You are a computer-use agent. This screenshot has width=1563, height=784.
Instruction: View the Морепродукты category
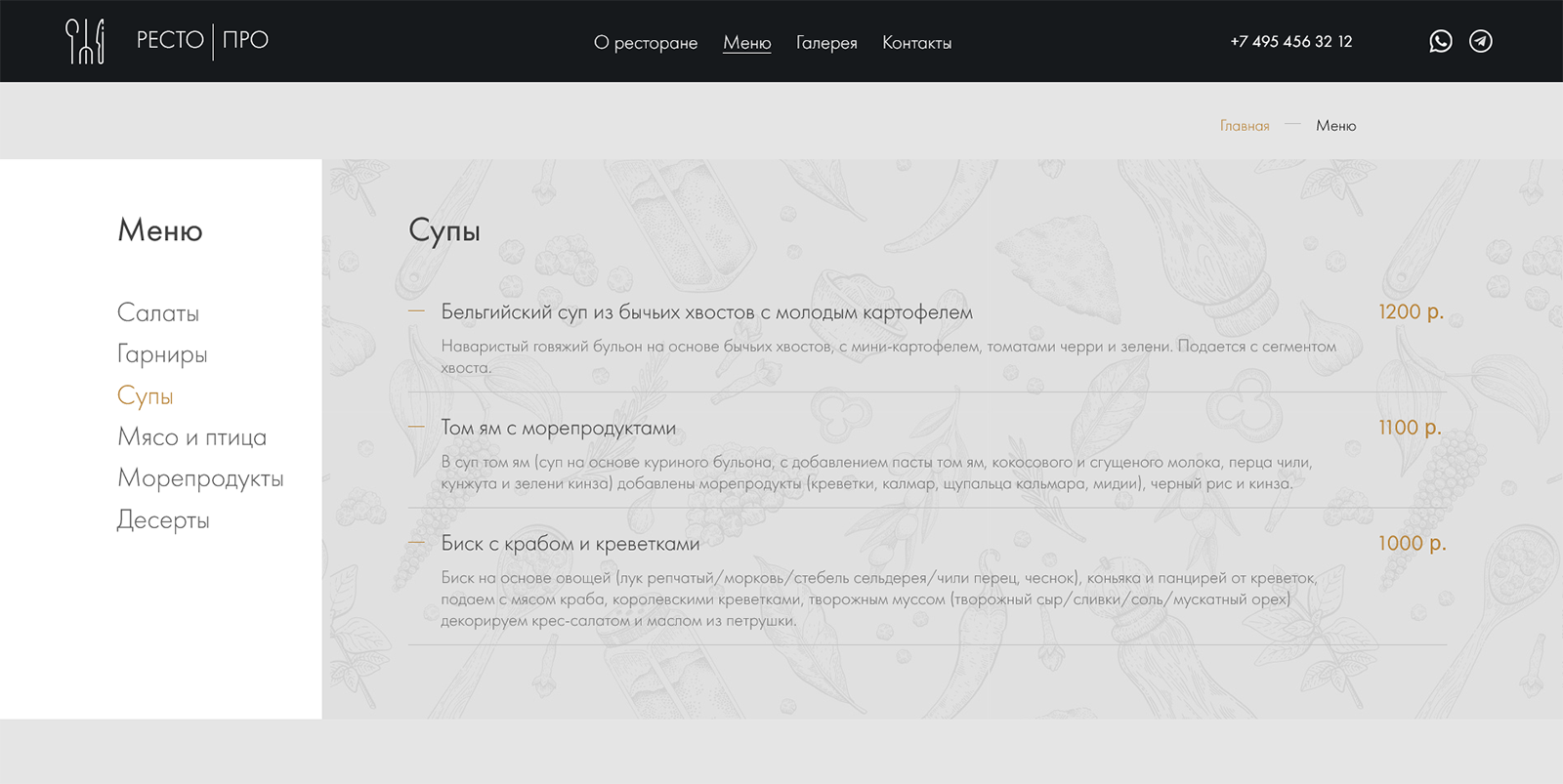click(x=200, y=478)
